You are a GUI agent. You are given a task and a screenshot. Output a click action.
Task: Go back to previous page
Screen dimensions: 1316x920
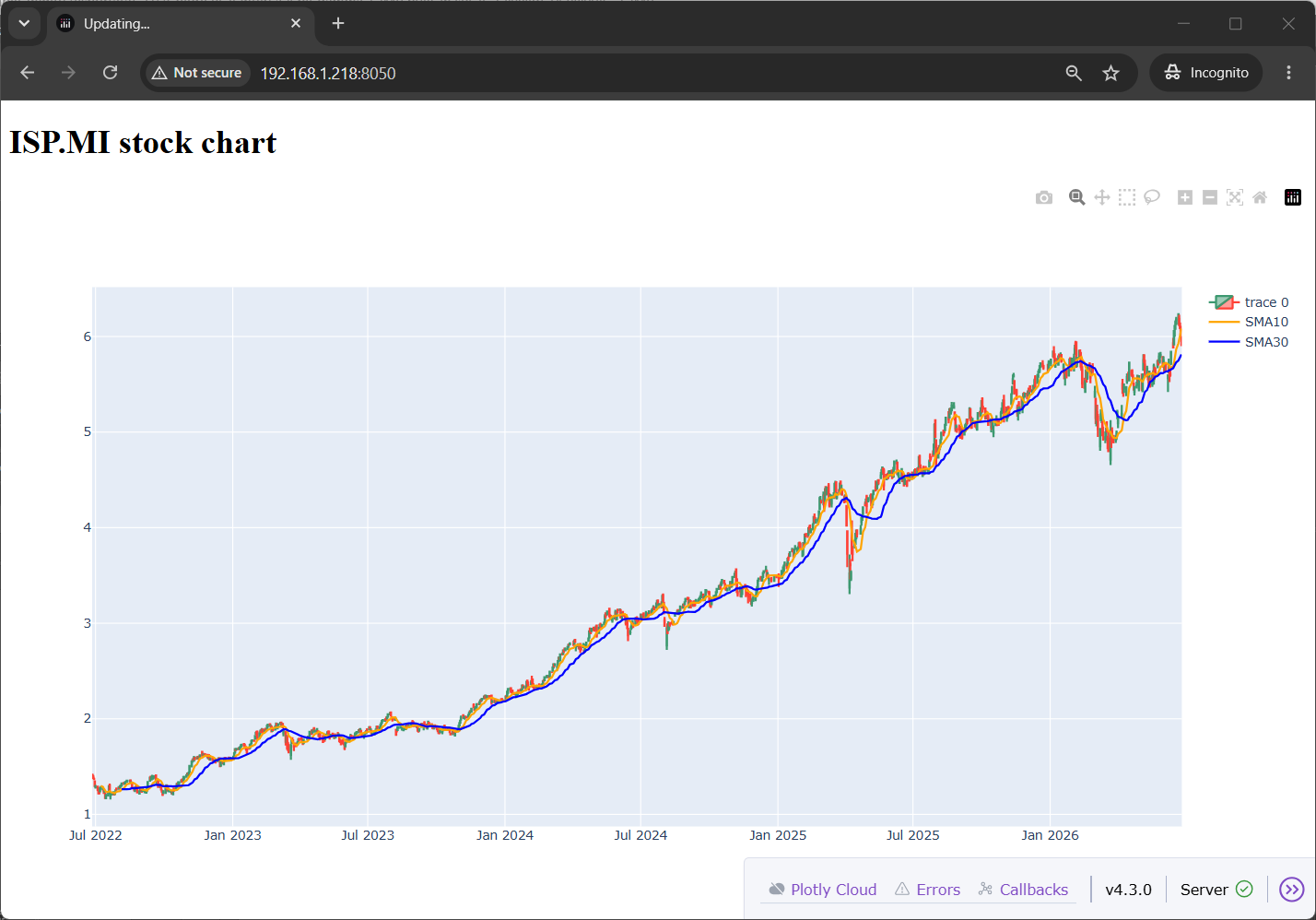click(28, 73)
